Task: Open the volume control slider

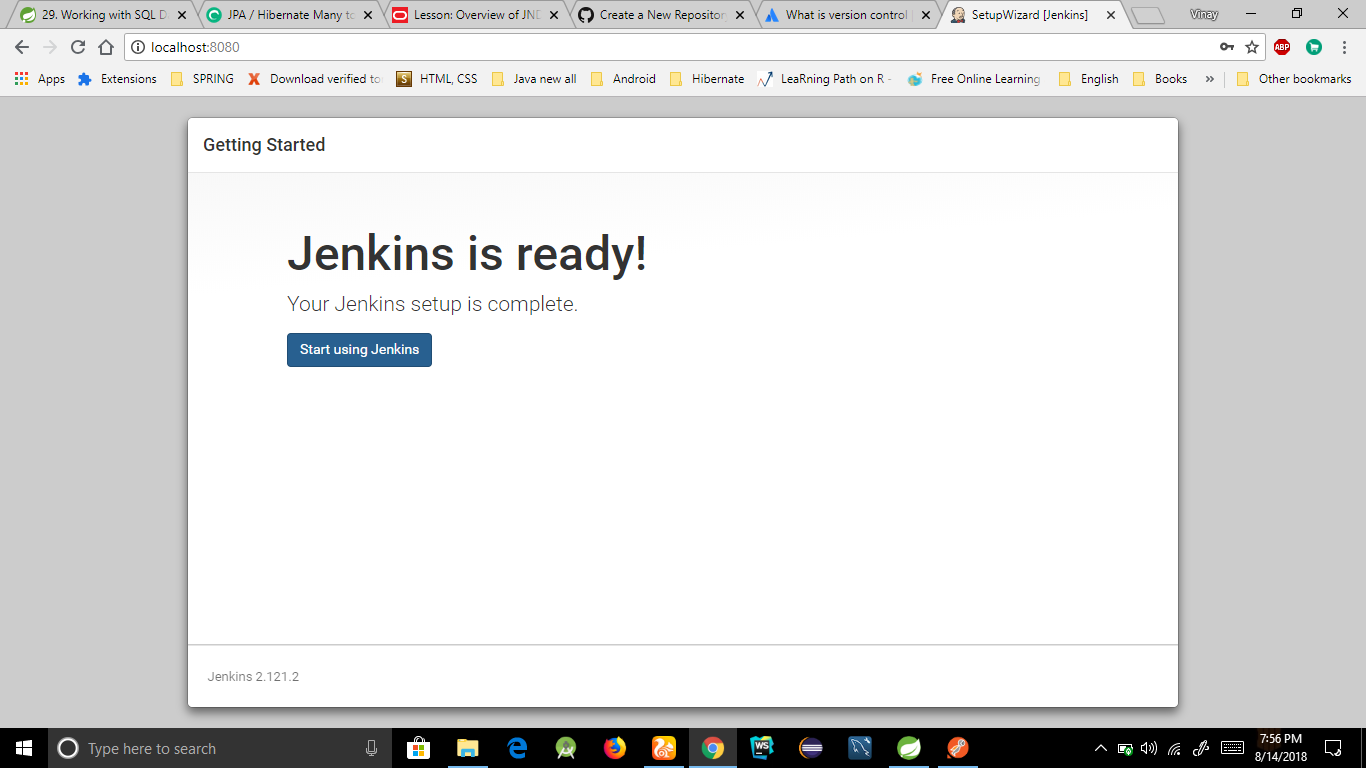Action: pyautogui.click(x=1149, y=748)
